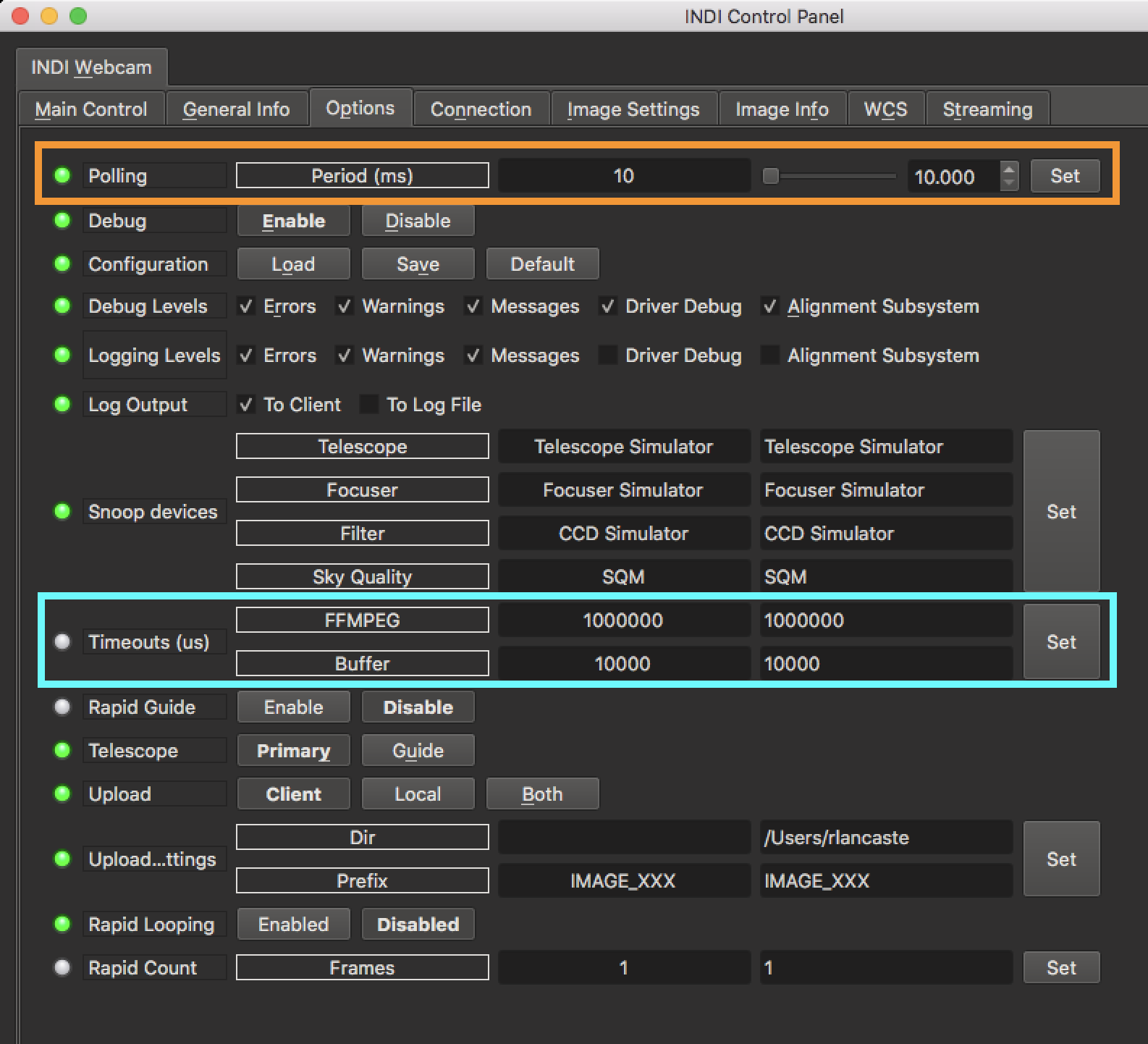
Task: Toggle Debug Levels Messages checkbox
Action: point(473,306)
